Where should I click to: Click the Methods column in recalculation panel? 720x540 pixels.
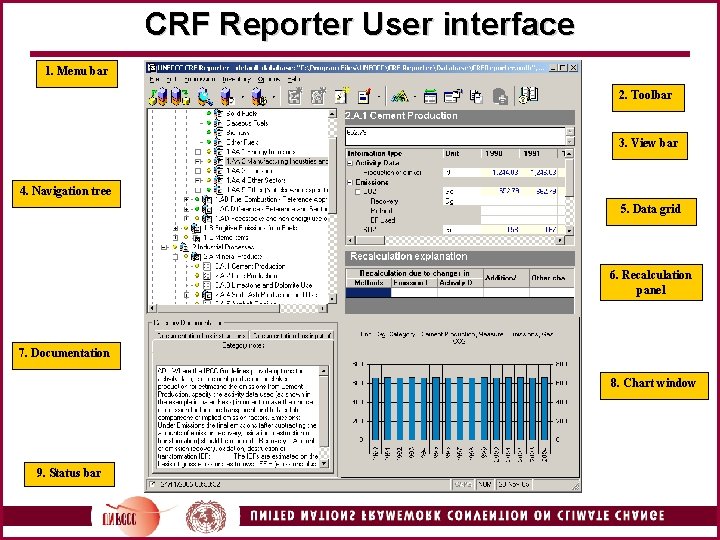tap(368, 283)
